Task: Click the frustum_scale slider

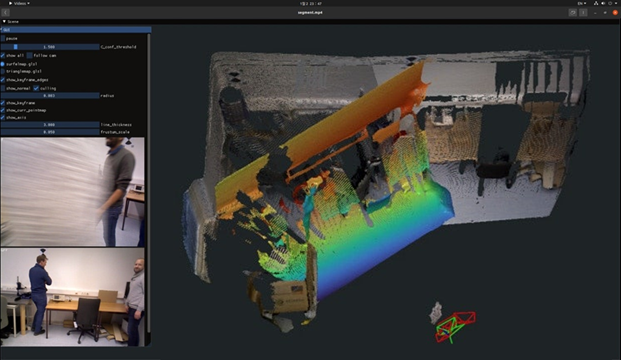Action: 50,132
